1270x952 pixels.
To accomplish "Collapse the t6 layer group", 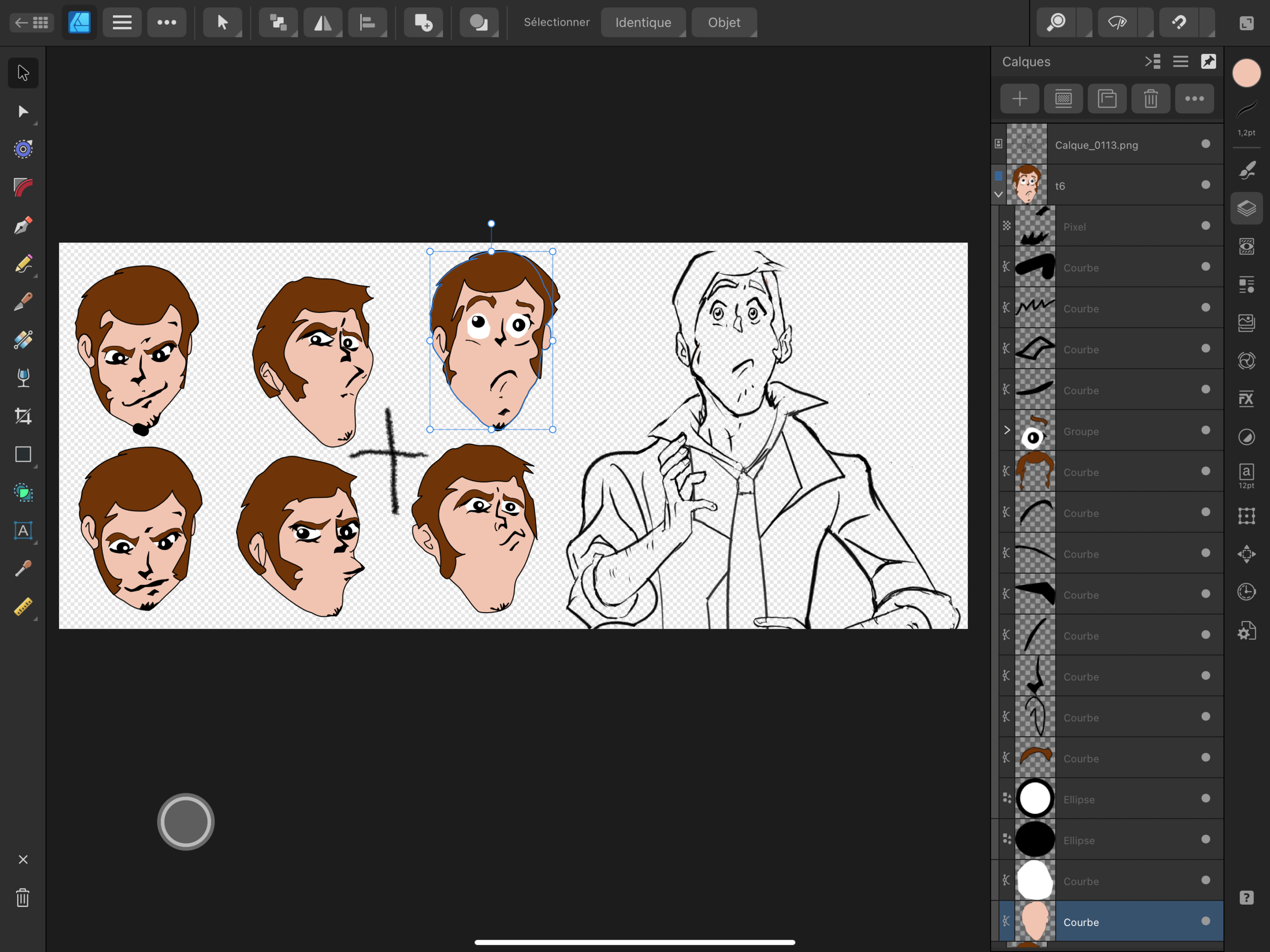I will [x=998, y=195].
